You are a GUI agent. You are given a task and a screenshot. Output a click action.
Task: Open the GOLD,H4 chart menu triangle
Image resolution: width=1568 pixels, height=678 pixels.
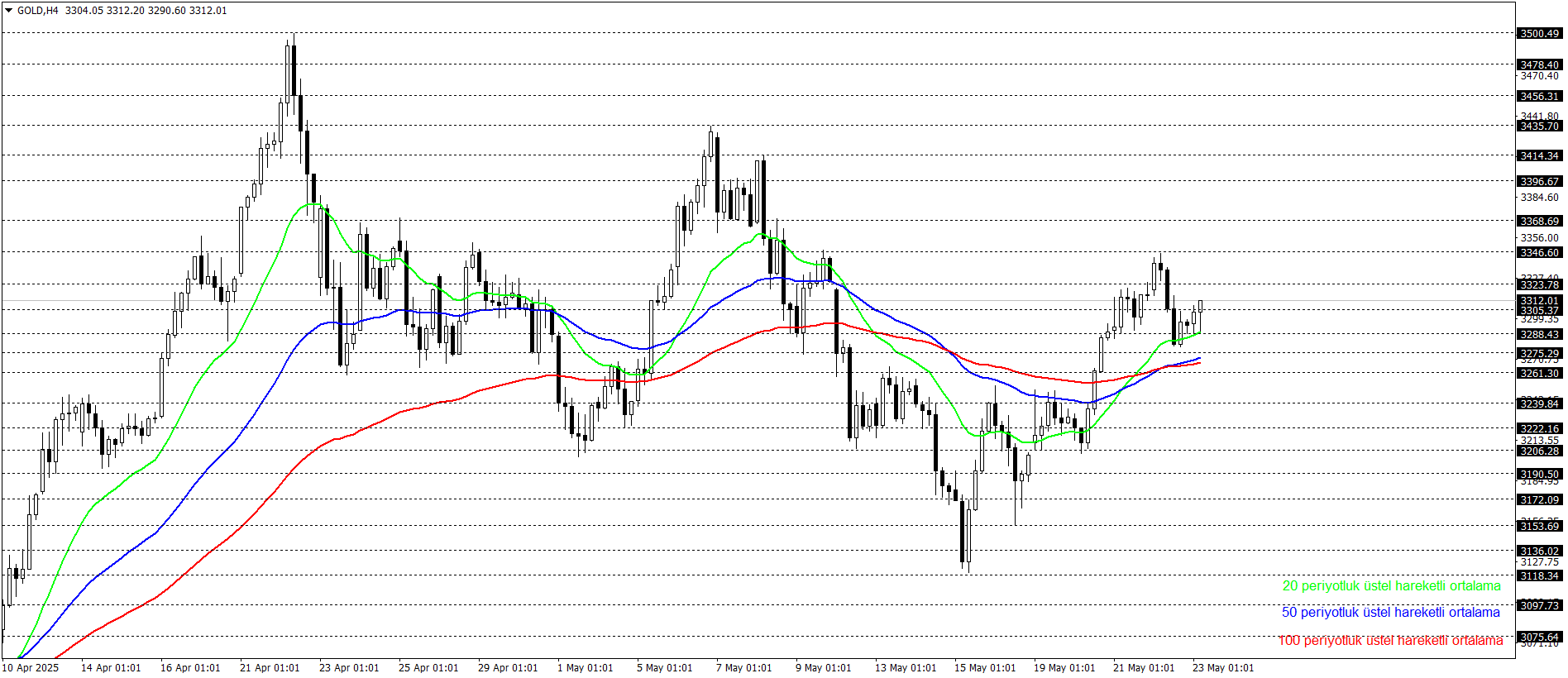click(x=9, y=11)
